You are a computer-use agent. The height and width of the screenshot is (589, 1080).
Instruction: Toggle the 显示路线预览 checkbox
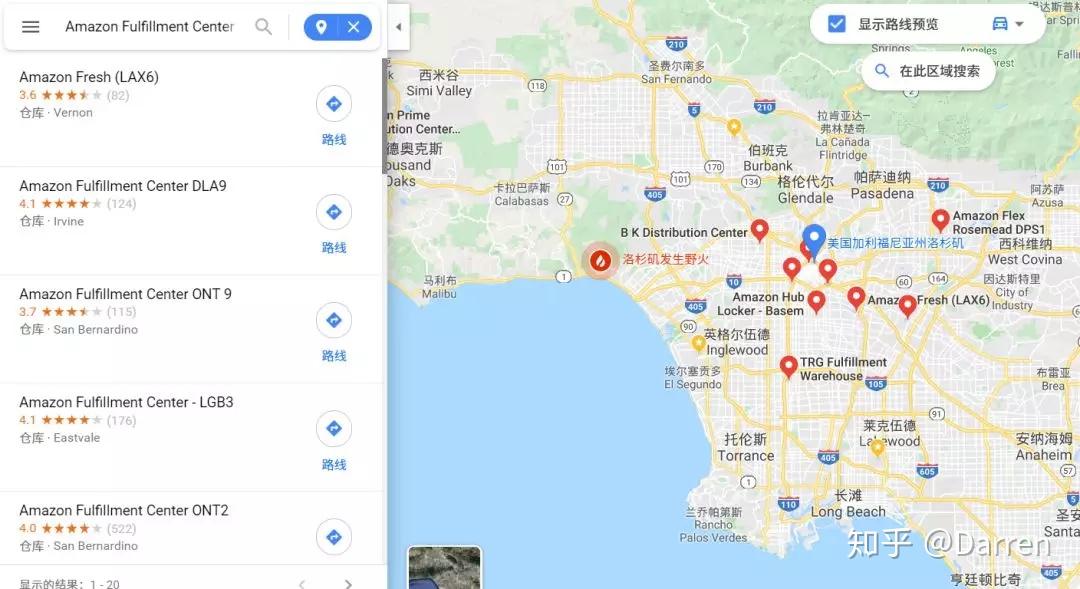coord(836,24)
